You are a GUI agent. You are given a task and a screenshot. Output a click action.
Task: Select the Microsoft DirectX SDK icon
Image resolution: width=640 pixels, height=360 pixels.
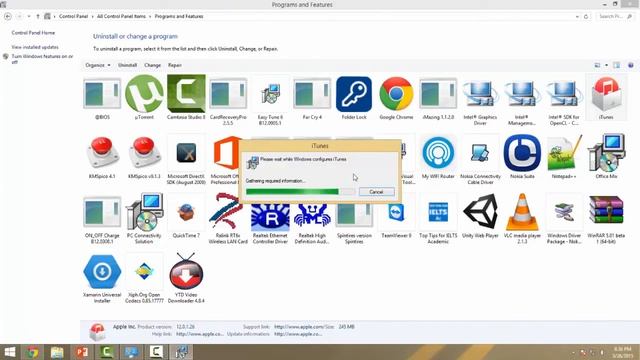coord(186,153)
